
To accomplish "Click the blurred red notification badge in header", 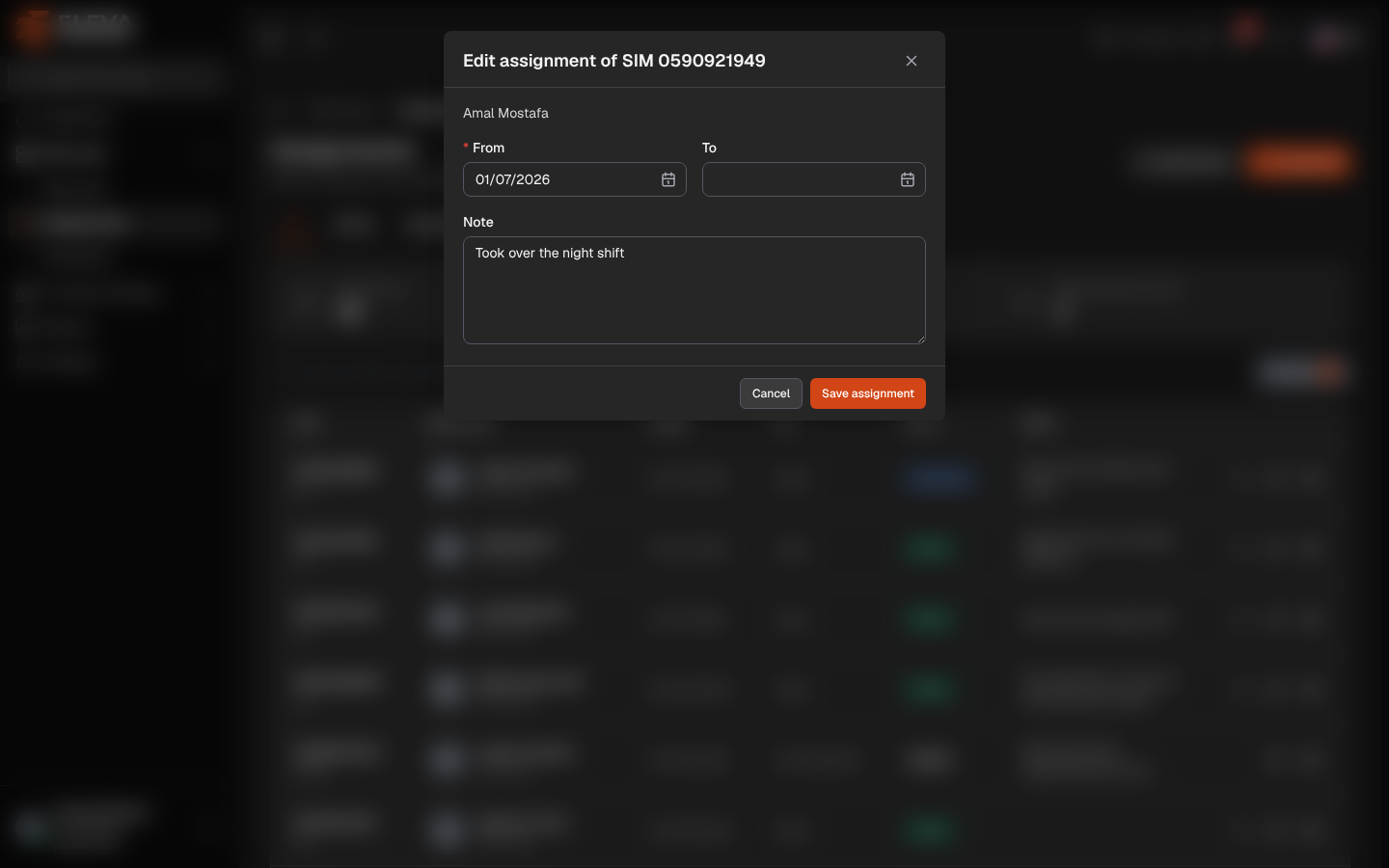I will click(x=1246, y=29).
